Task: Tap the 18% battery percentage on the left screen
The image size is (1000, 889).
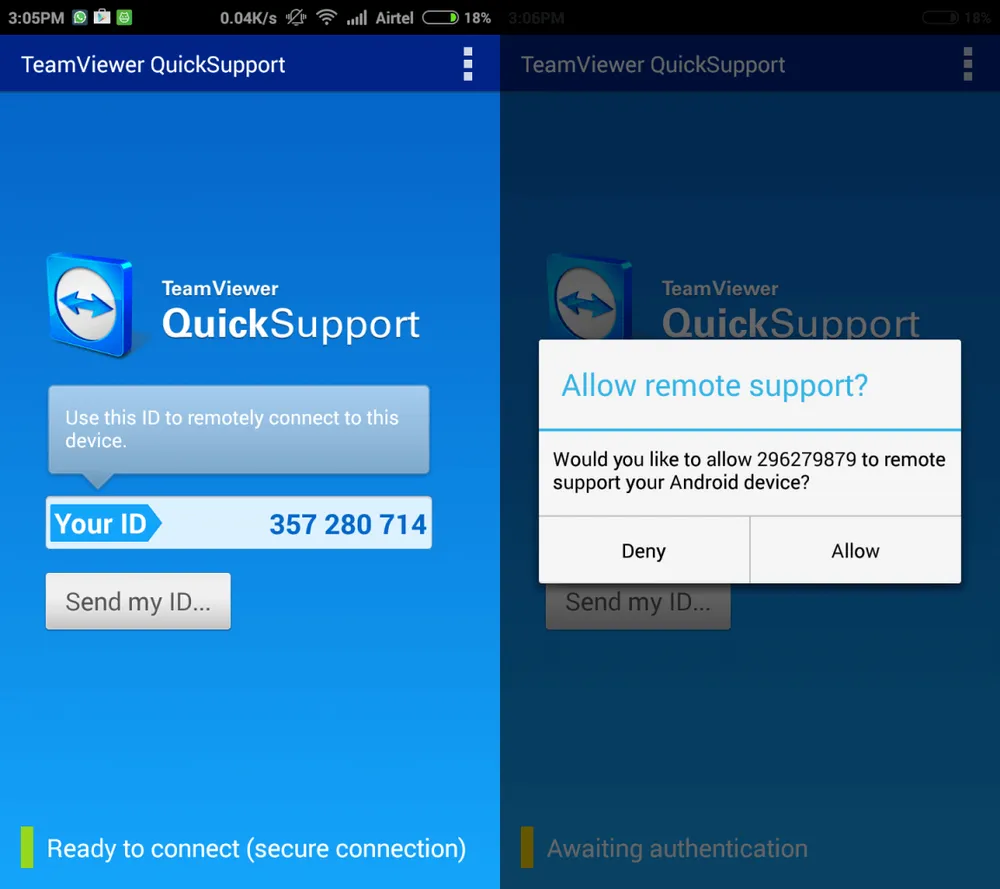Action: coord(477,18)
